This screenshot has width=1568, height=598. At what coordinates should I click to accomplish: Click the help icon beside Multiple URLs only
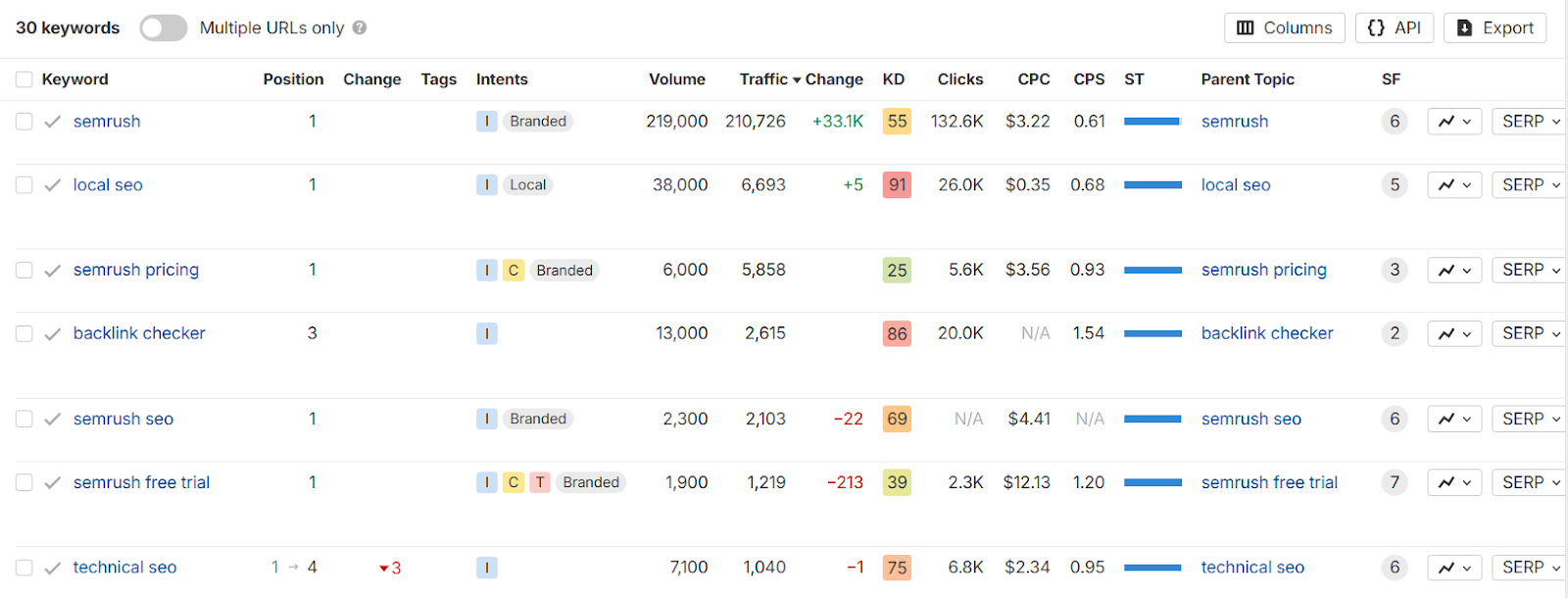tap(359, 27)
